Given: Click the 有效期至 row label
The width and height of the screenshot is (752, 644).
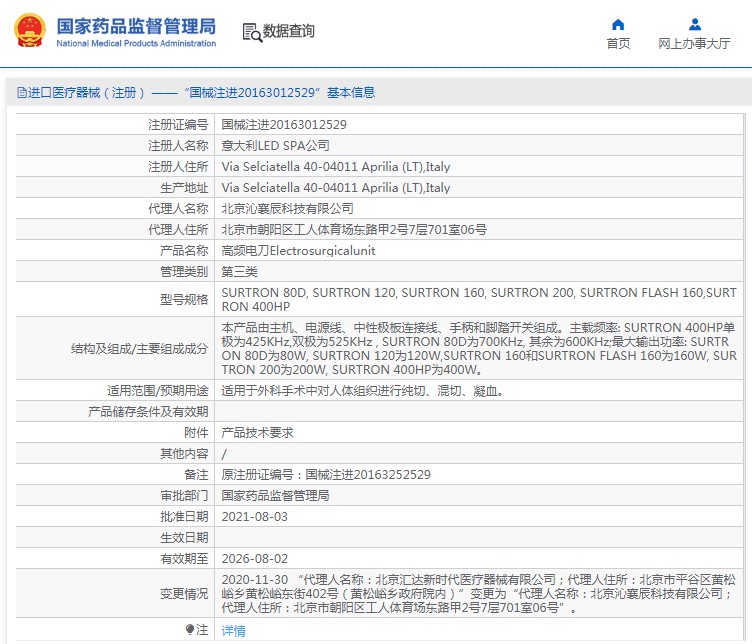Looking at the screenshot, I should point(184,559).
